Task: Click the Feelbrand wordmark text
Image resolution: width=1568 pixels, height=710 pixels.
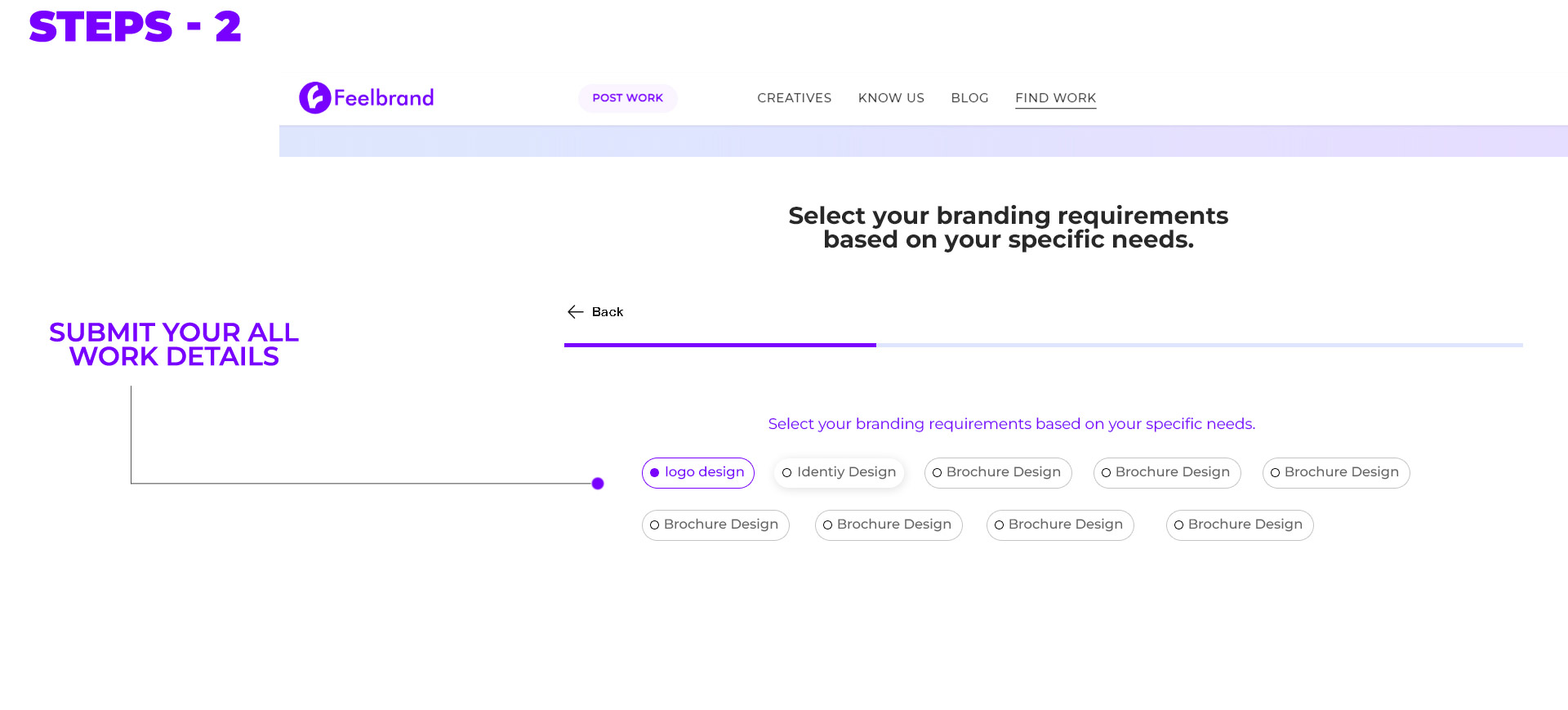Action: (x=384, y=98)
